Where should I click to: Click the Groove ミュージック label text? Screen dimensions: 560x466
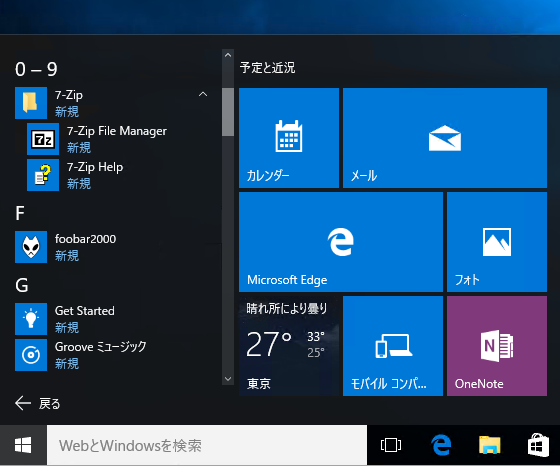101,347
